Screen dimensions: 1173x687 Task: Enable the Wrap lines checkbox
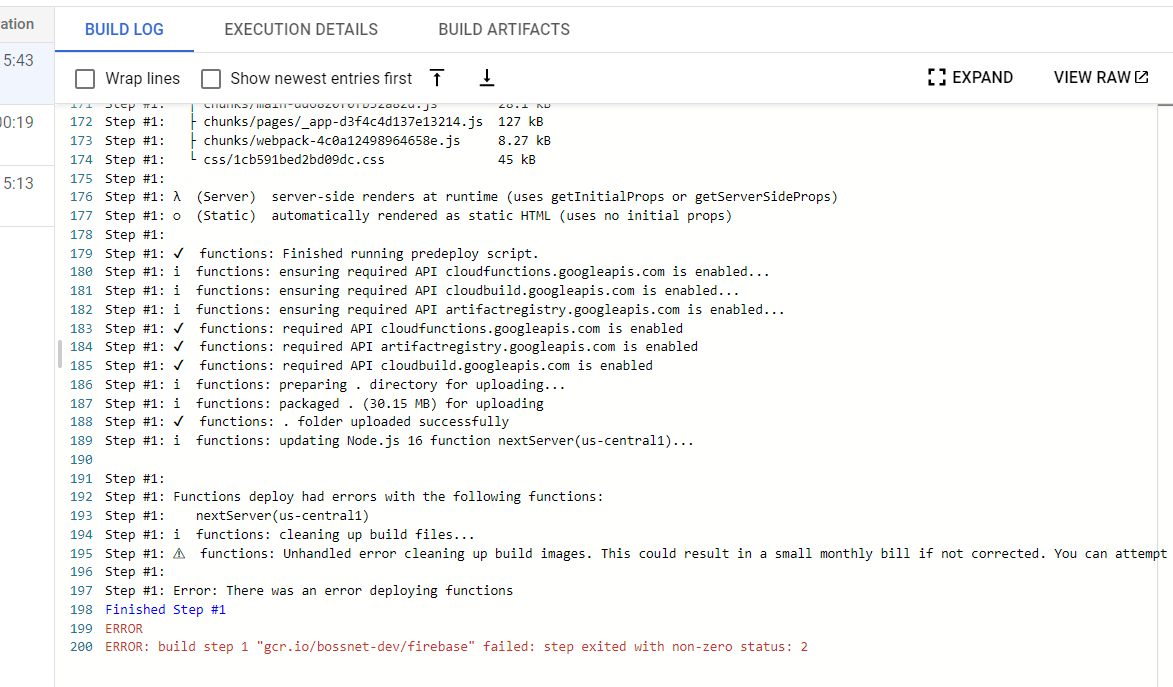(x=85, y=78)
